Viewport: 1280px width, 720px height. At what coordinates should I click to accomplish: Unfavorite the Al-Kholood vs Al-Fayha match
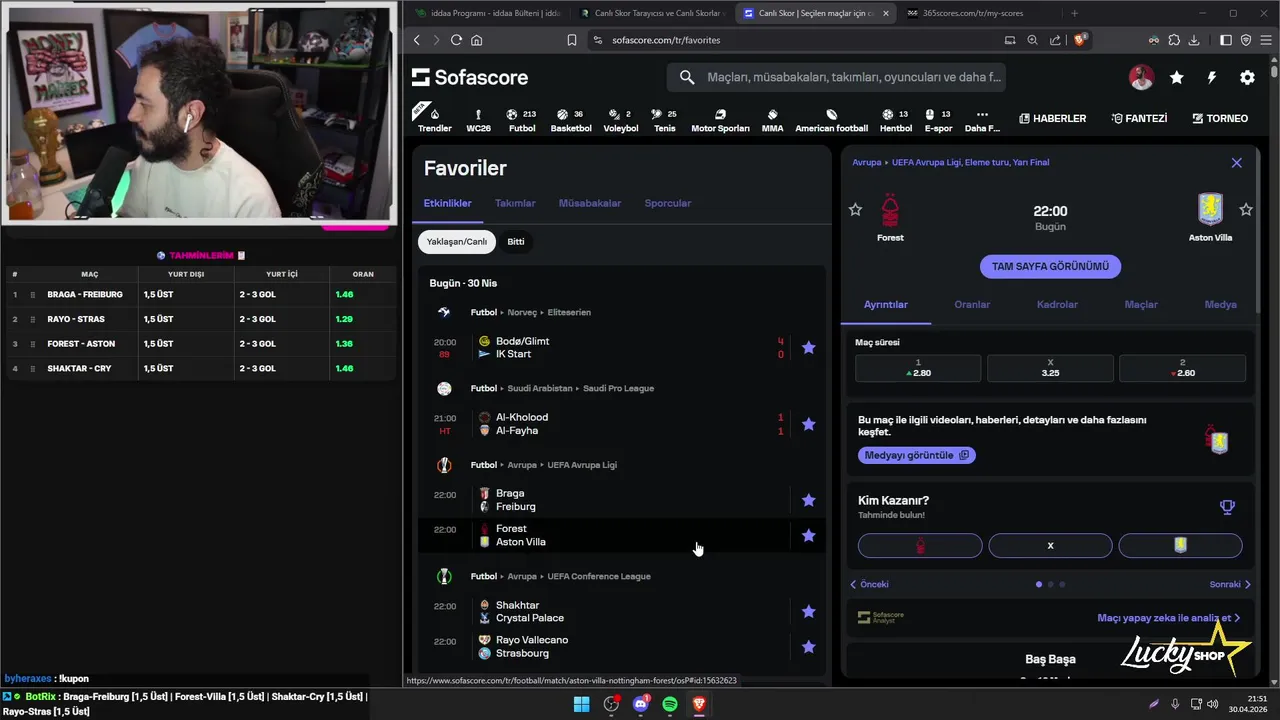(x=809, y=424)
